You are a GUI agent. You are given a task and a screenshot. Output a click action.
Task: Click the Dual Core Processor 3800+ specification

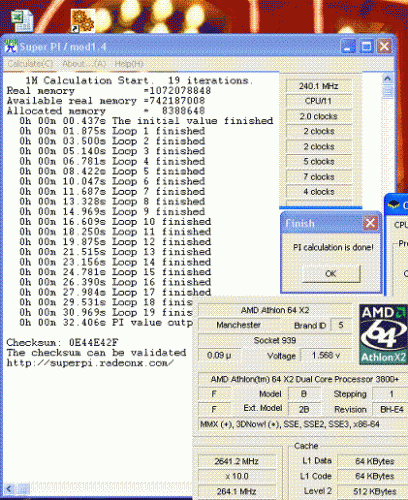coord(305,379)
